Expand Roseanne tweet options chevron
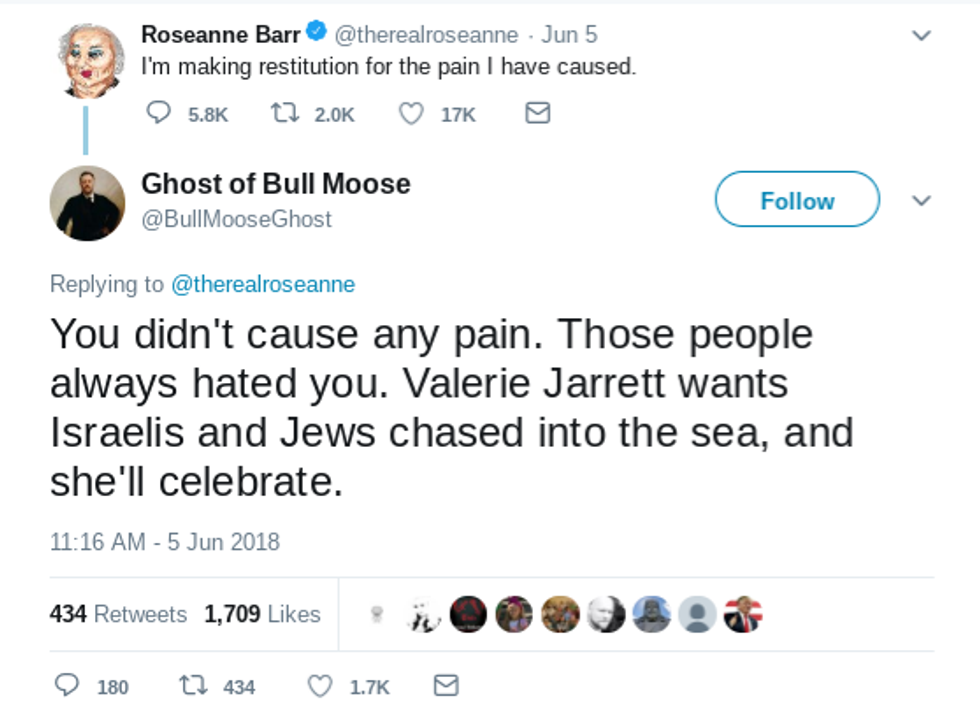 (x=921, y=36)
